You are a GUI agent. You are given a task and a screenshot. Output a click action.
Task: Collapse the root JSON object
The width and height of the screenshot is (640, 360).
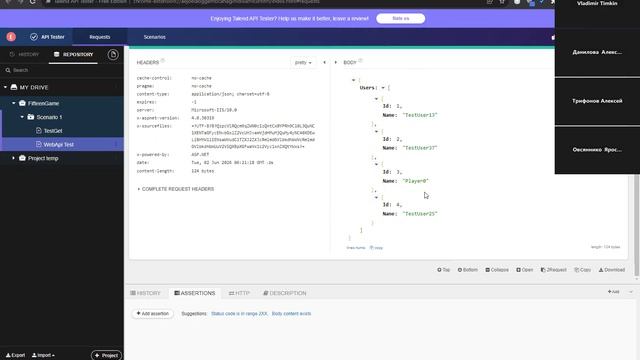point(353,80)
